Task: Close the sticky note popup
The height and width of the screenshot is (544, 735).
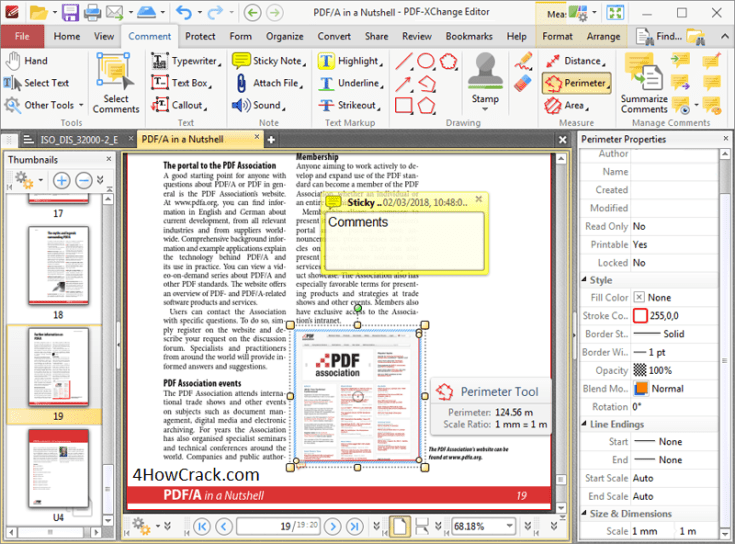Action: (479, 199)
